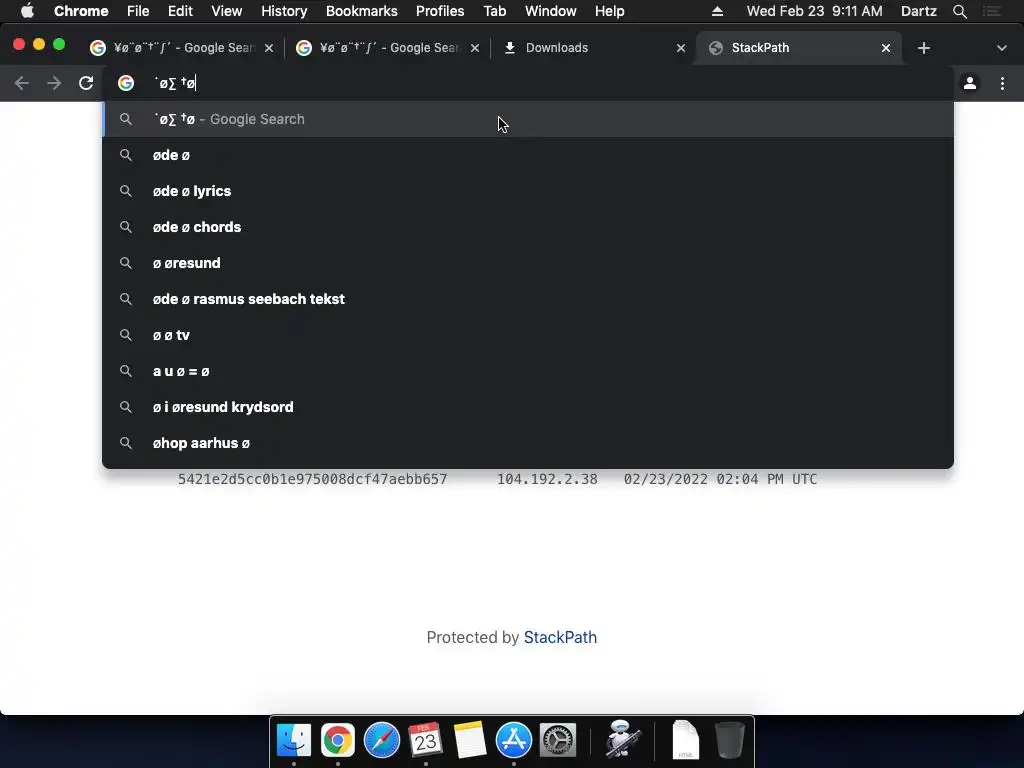The width and height of the screenshot is (1024, 768).
Task: Close the second Google Search tab
Action: [475, 48]
